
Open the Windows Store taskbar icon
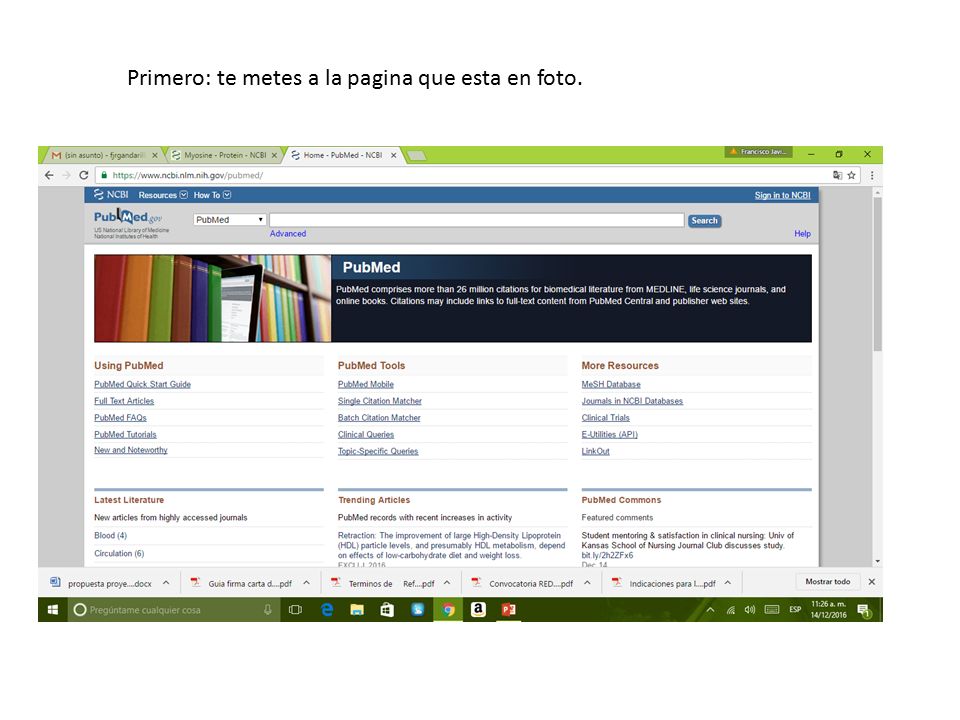[387, 610]
